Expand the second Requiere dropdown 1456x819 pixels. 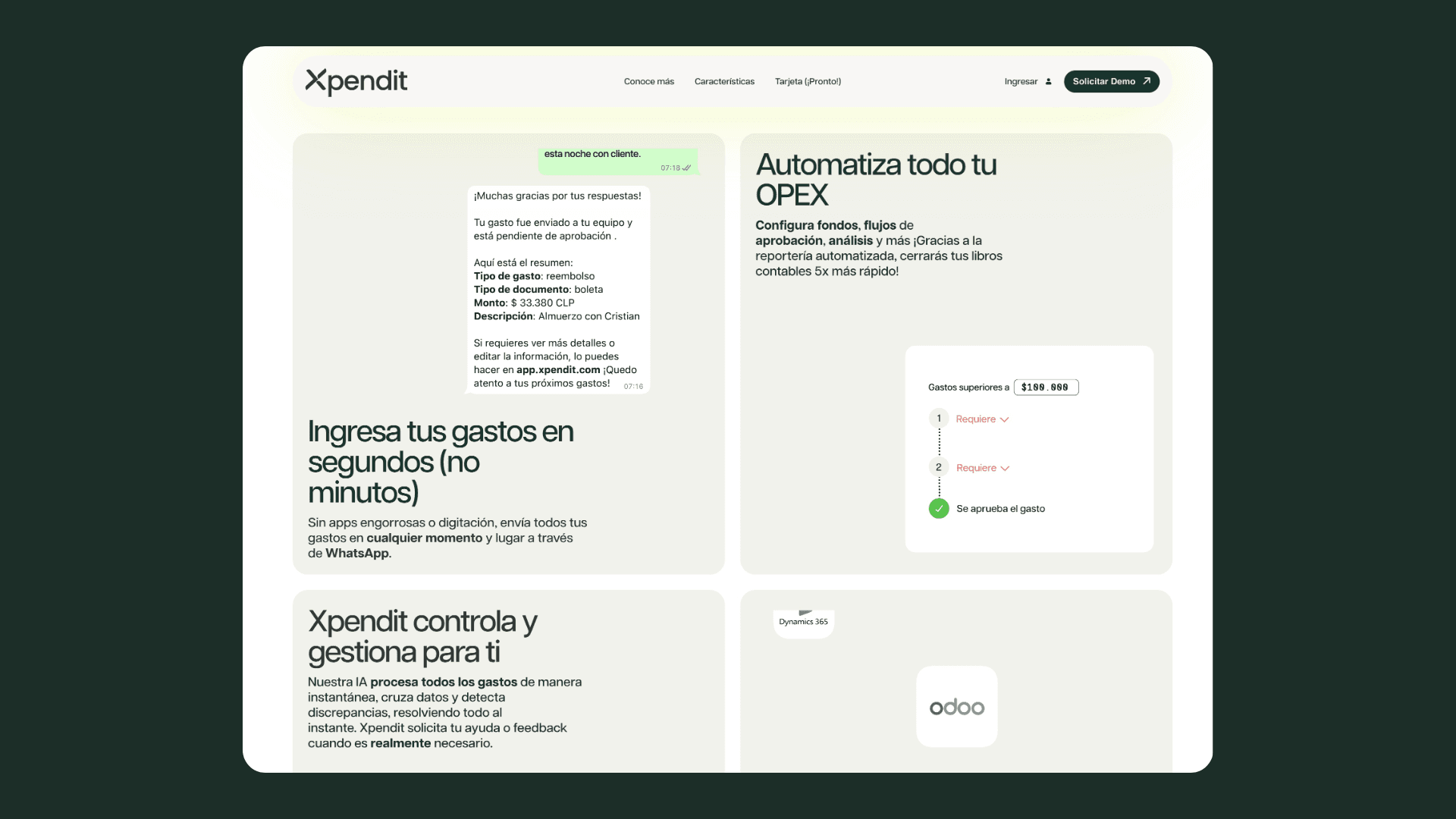coord(983,469)
